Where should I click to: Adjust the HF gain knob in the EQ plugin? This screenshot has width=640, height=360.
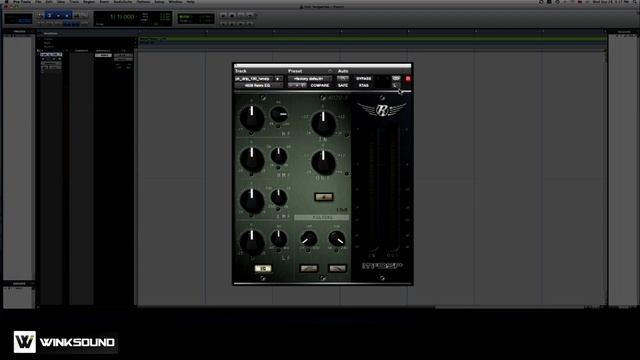pos(251,118)
